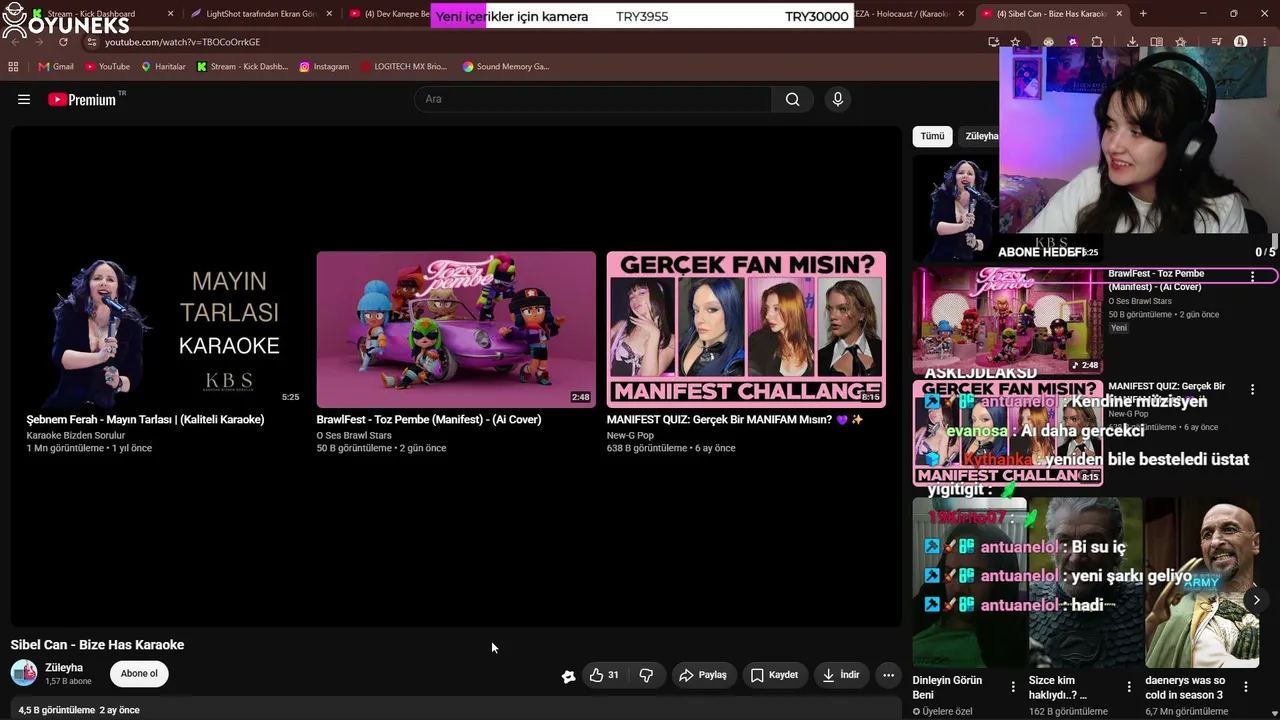Open the Chrome apps grid shortcut
Image resolution: width=1280 pixels, height=720 pixels.
tap(13, 67)
